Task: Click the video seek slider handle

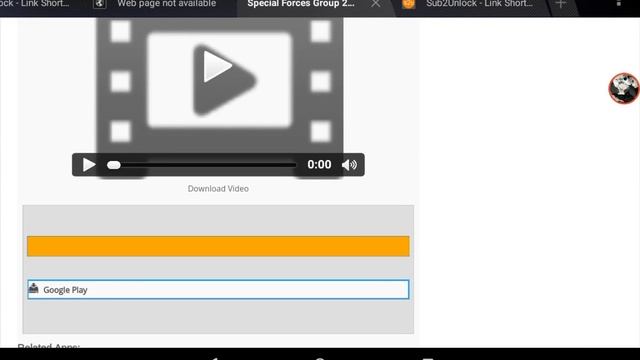Action: click(x=114, y=165)
